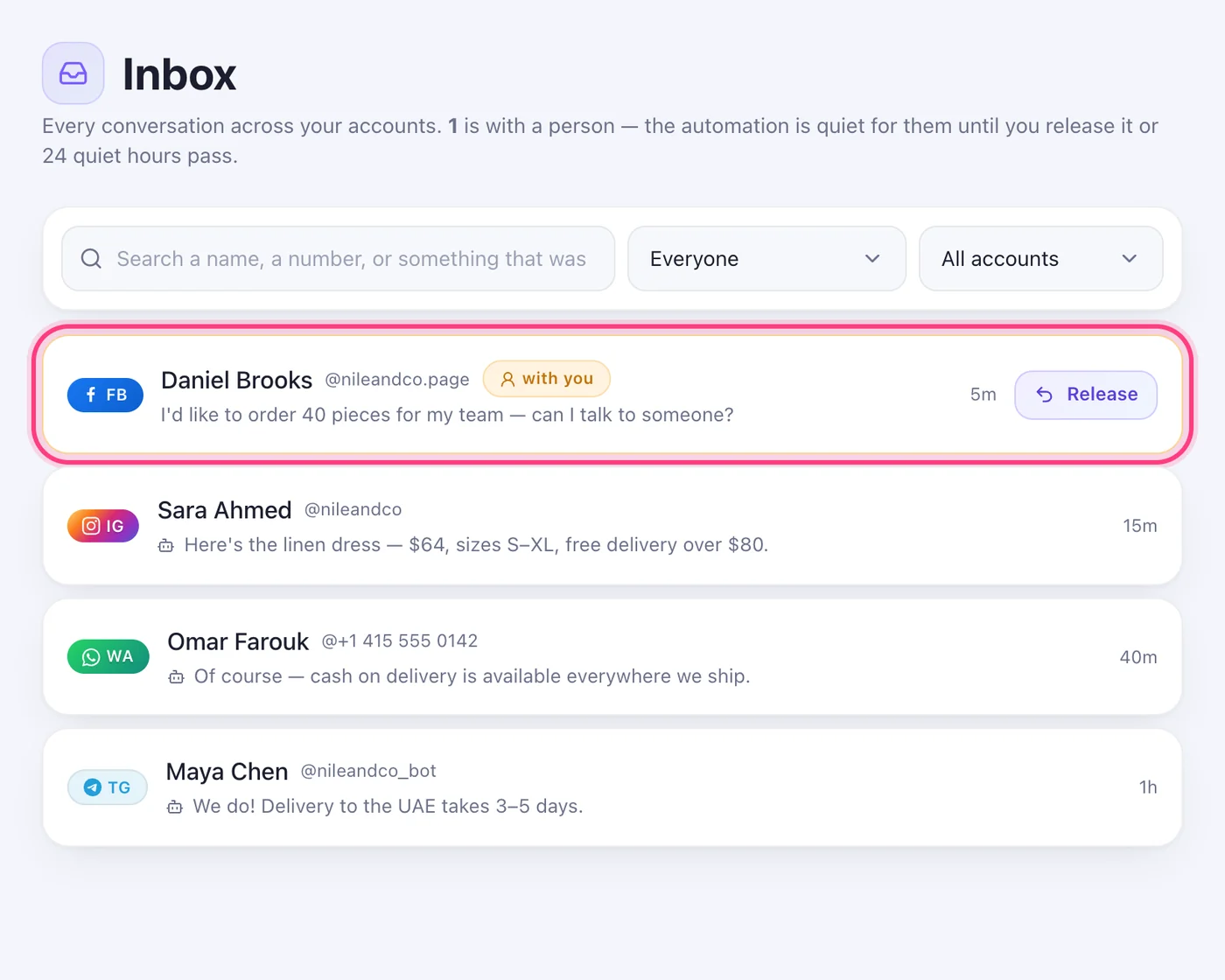Click the FB badge on Daniel Brooks' row
This screenshot has width=1225, height=980.
point(105,395)
